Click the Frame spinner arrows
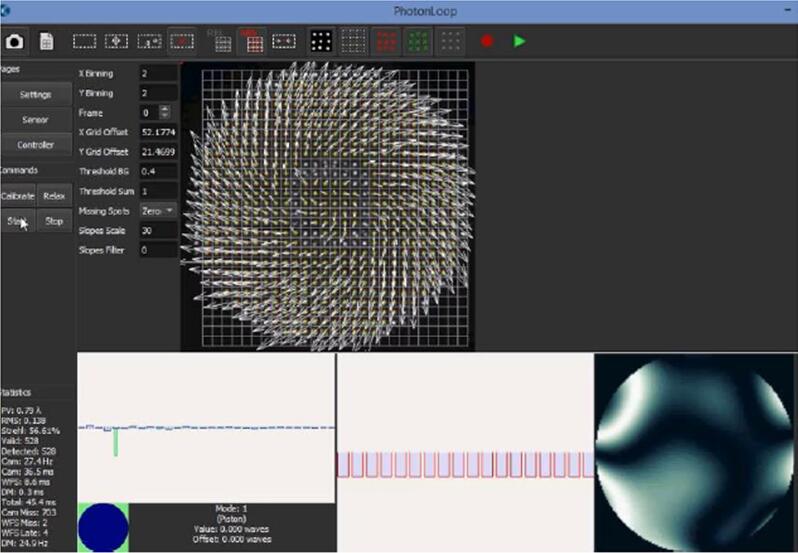This screenshot has height=553, width=798. click(165, 113)
